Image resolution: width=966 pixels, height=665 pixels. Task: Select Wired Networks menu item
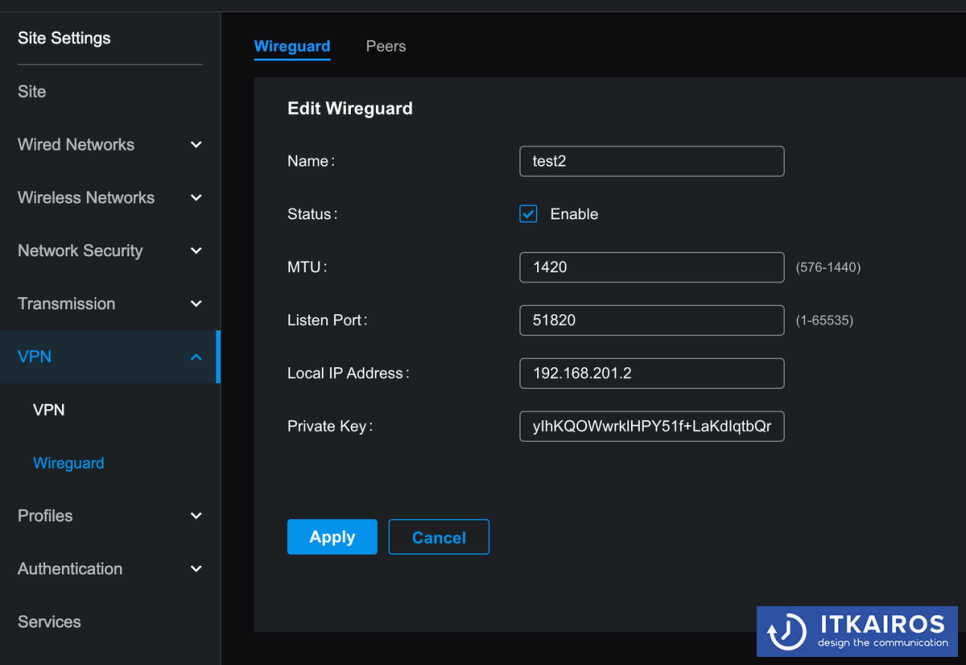[x=76, y=145]
